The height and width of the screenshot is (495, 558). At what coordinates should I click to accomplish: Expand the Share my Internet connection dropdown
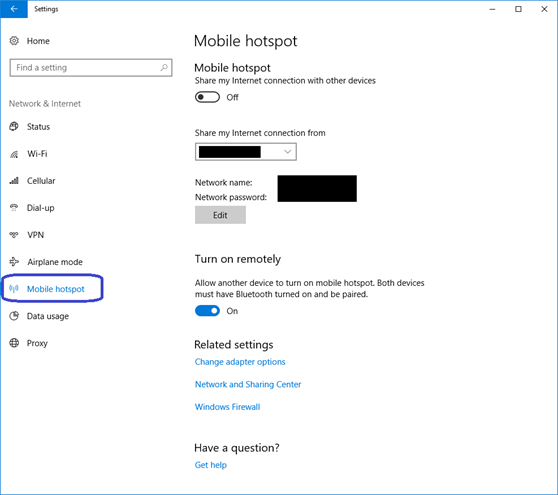pos(246,152)
